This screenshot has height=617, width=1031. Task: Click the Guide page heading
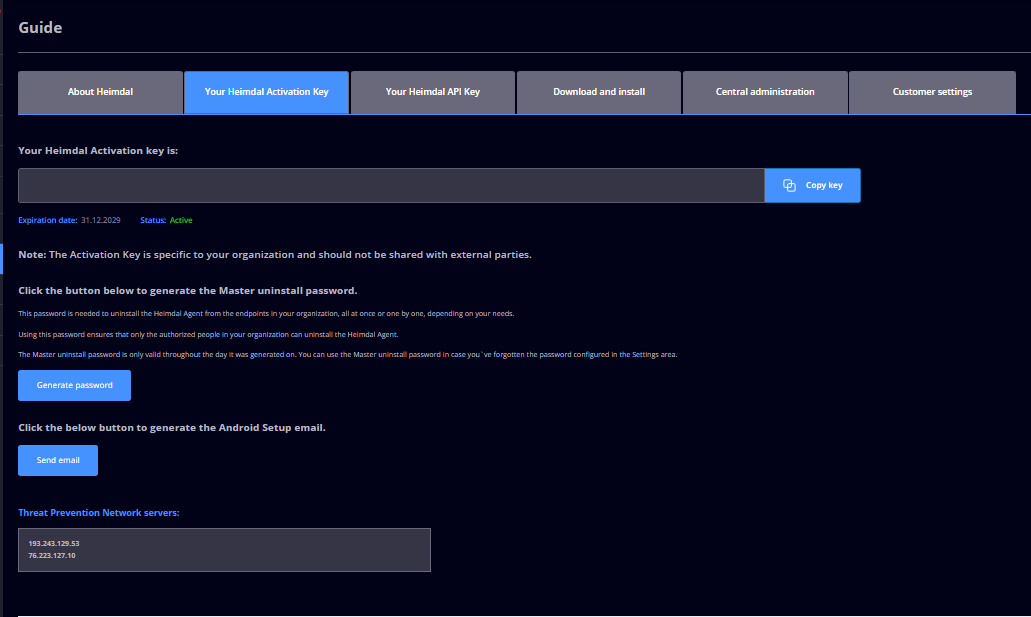coord(40,28)
